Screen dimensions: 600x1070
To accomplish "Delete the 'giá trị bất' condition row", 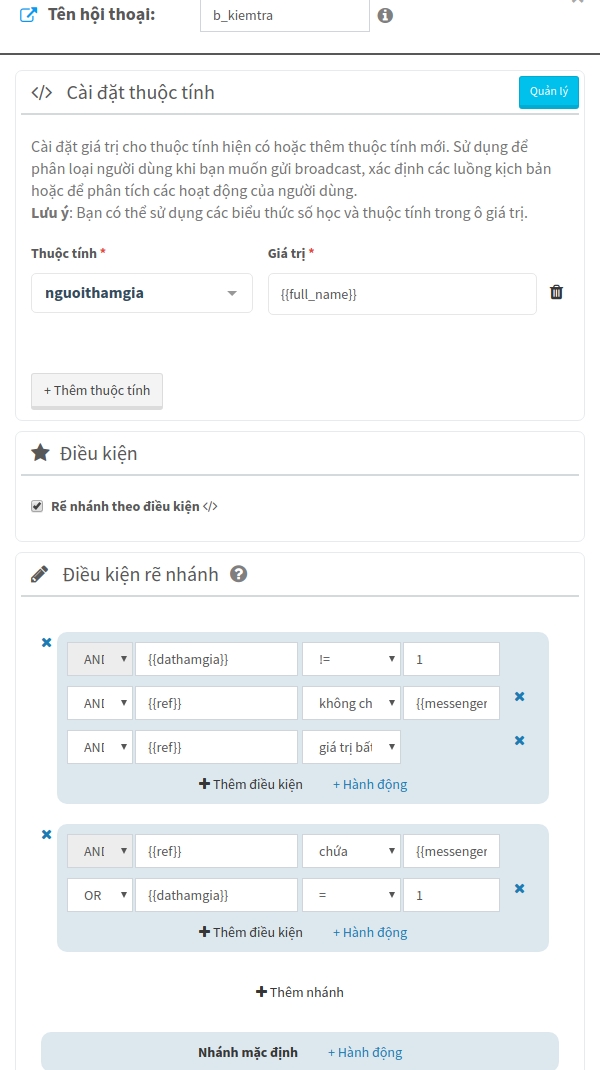I will (x=519, y=741).
